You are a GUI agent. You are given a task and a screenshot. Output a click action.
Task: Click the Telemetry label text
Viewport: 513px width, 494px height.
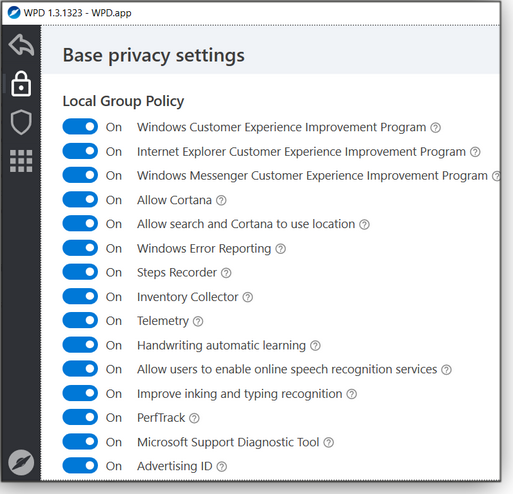(163, 321)
